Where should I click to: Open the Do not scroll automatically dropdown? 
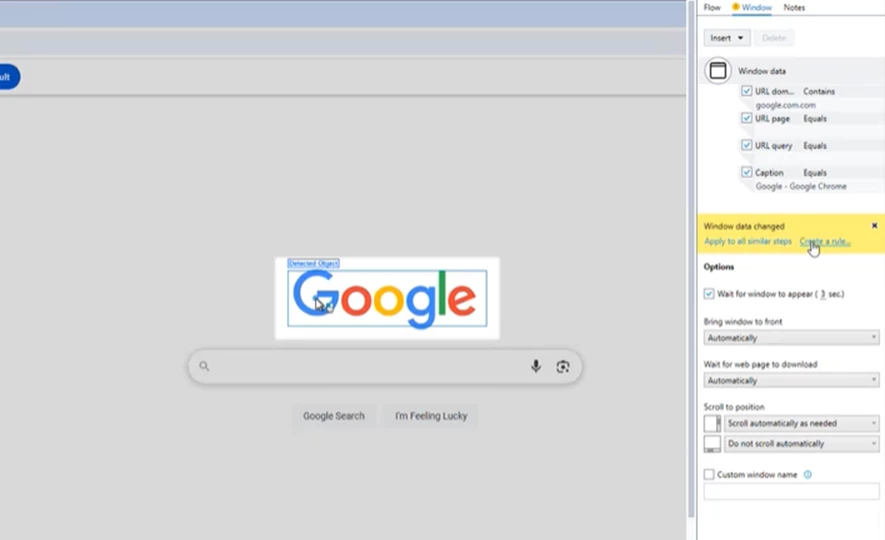(801, 444)
